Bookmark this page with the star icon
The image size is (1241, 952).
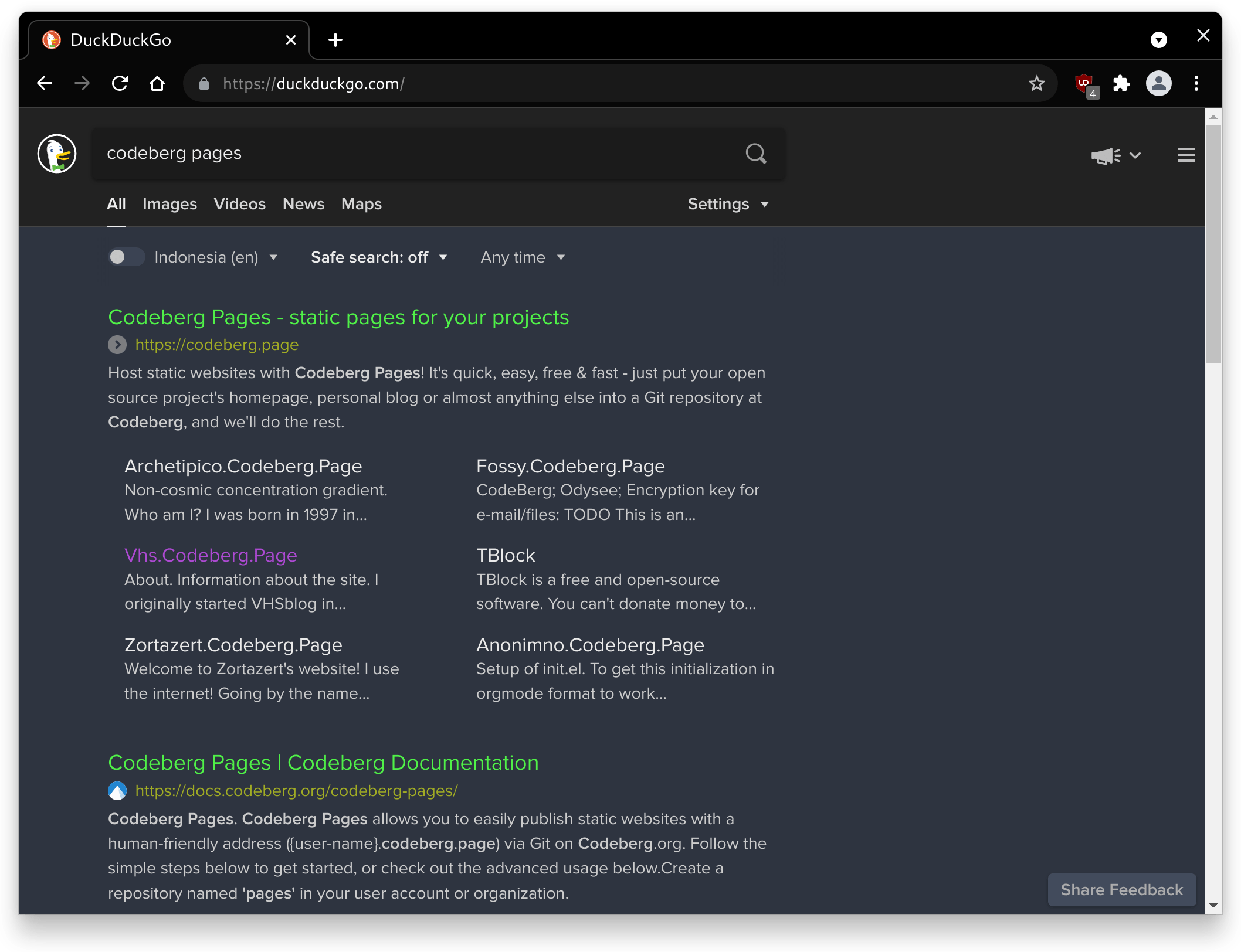1036,84
